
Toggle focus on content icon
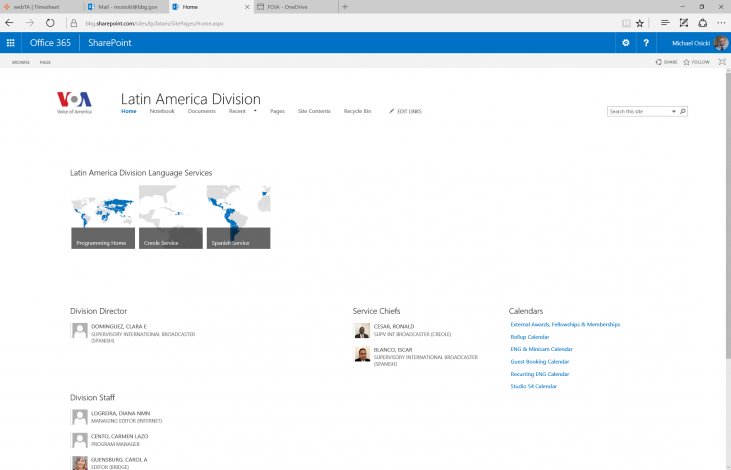click(x=722, y=62)
